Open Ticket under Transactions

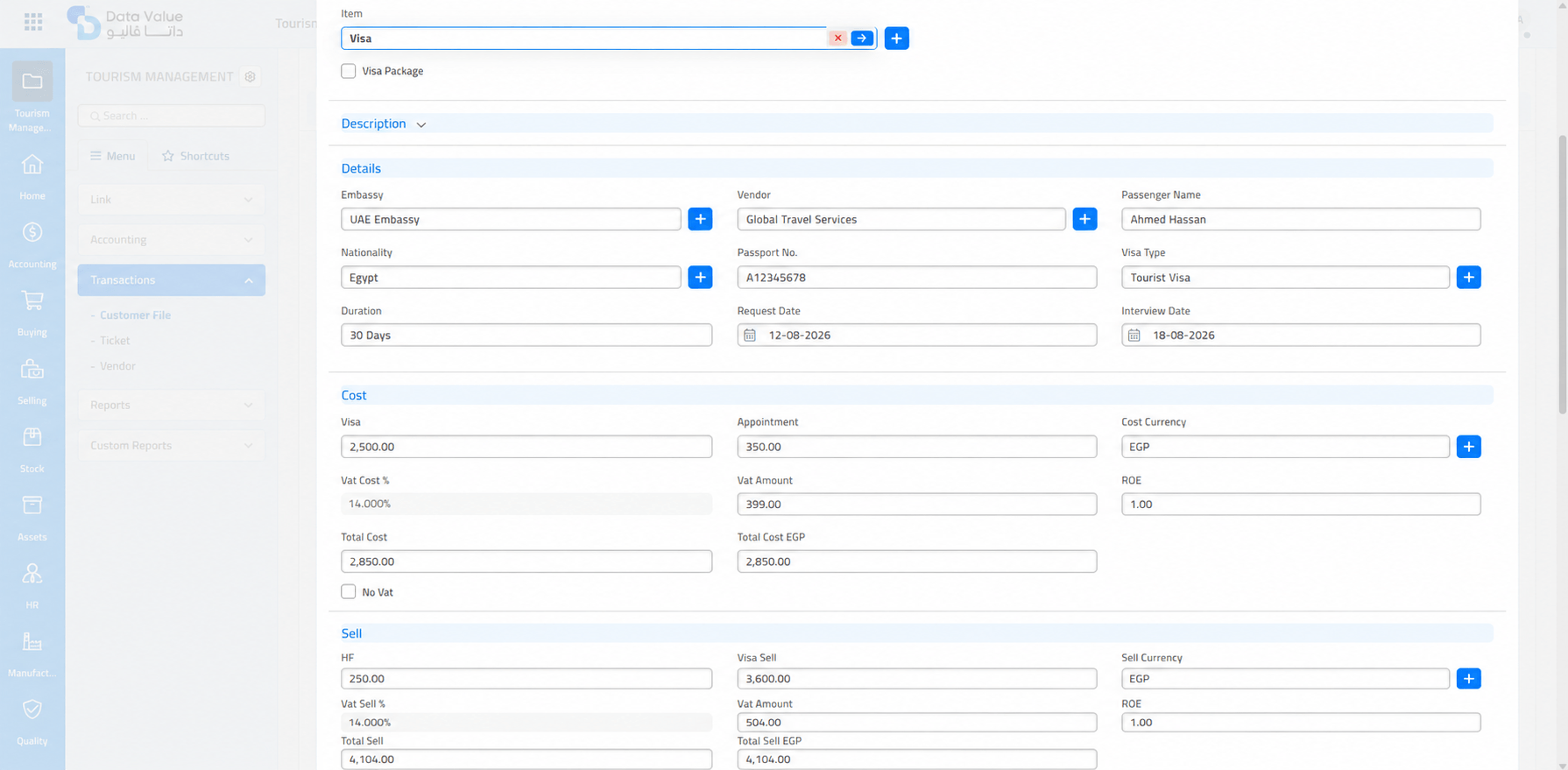click(115, 341)
